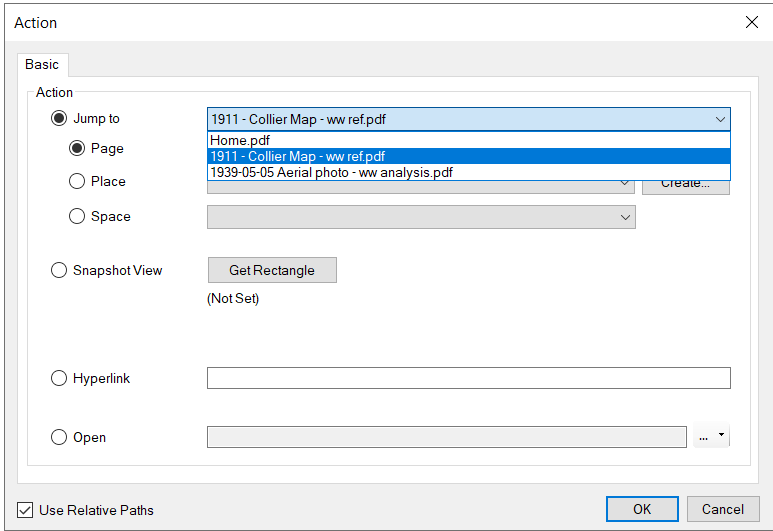Viewport: 773px width, 531px height.
Task: Click the Get Rectangle button
Action: [272, 270]
